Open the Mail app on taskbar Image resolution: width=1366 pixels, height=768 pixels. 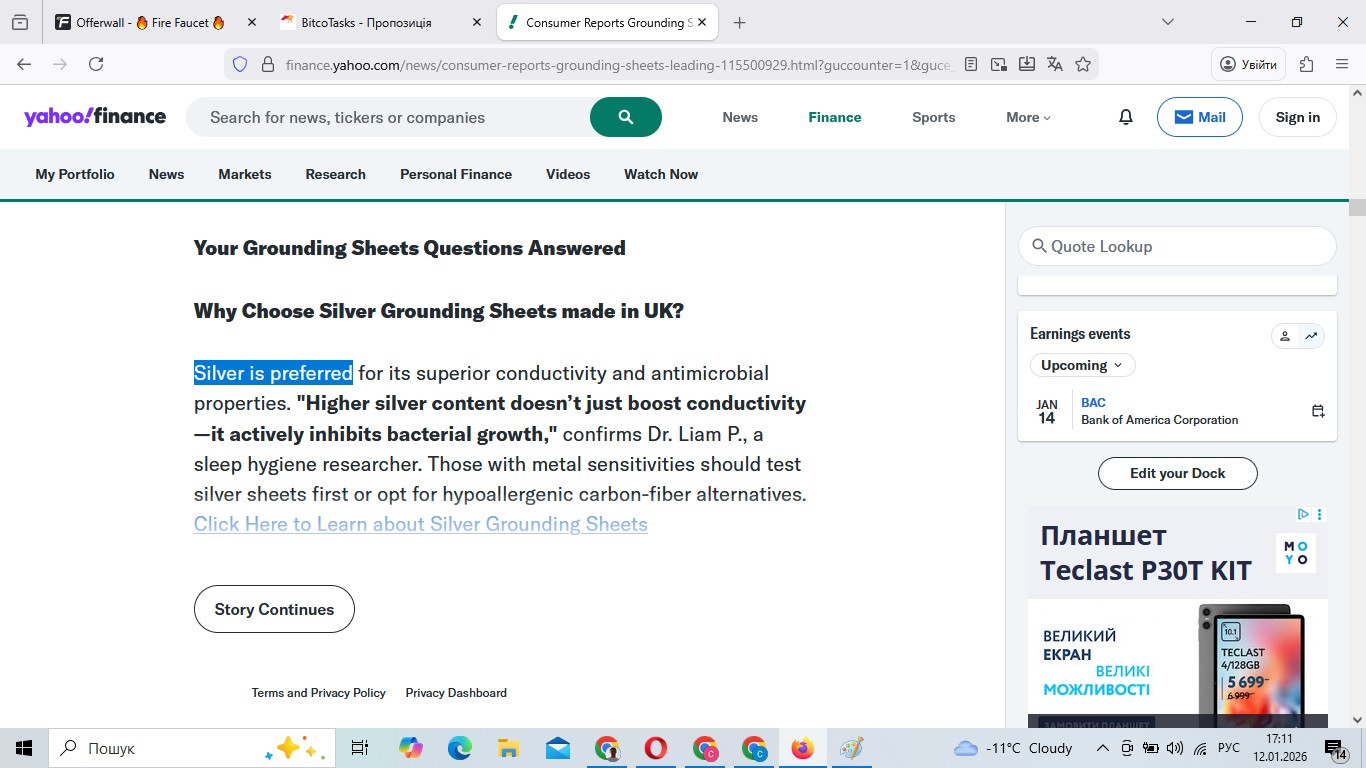tap(558, 748)
